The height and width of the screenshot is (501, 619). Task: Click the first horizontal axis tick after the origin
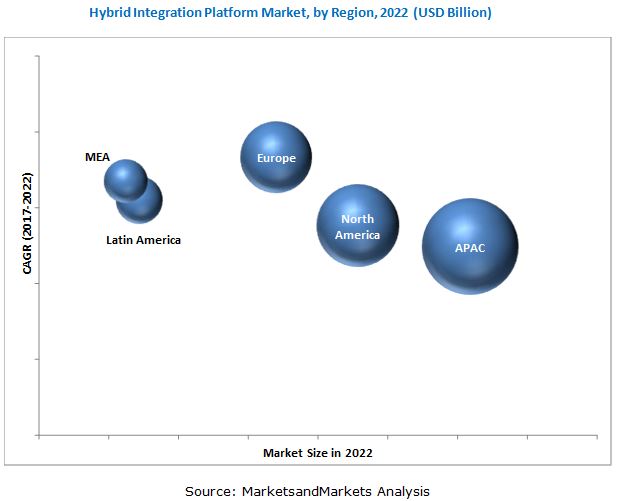(x=108, y=436)
